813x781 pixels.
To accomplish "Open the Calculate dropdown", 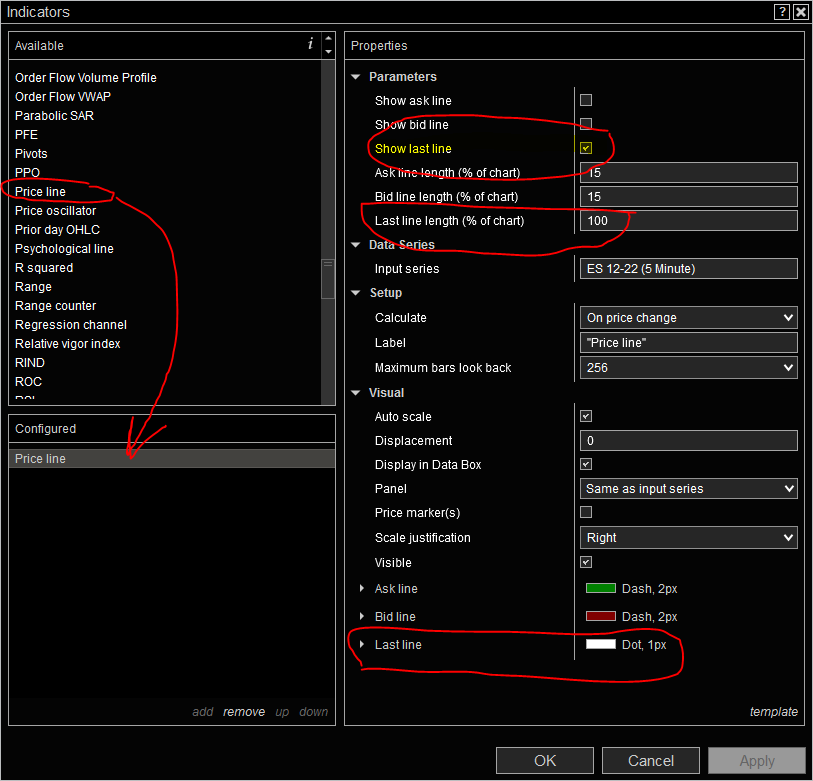I will 689,318.
